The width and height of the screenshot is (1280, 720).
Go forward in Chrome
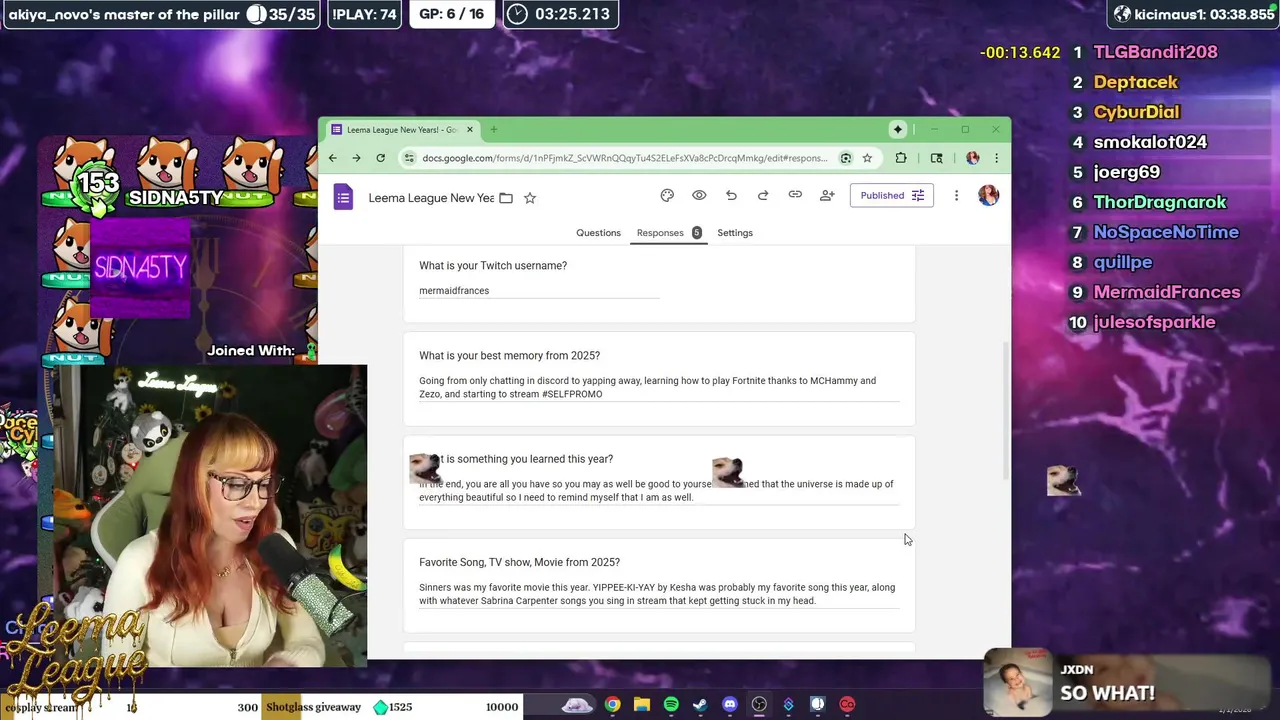[356, 158]
